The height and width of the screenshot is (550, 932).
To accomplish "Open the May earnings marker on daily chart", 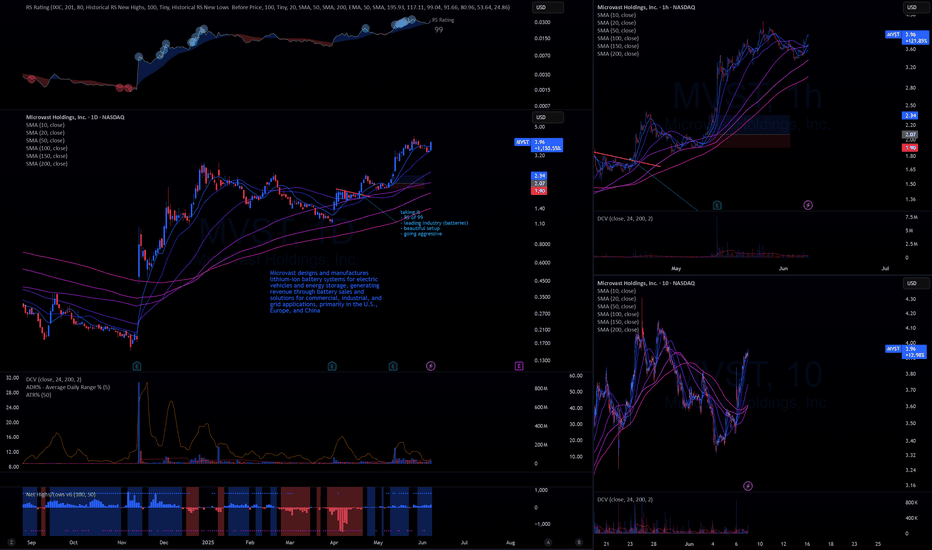I will [x=393, y=366].
